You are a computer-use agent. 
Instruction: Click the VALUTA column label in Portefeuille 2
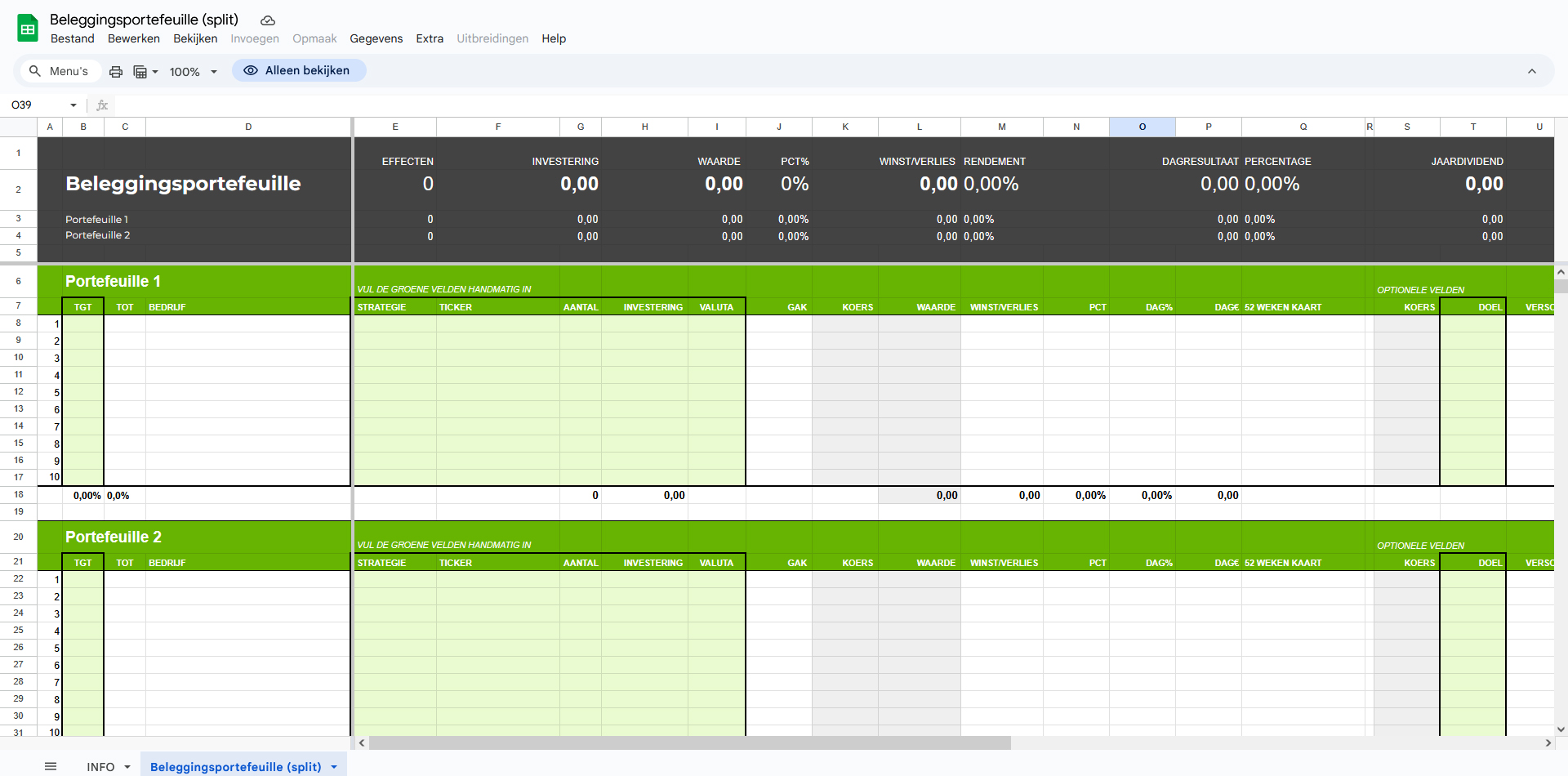coord(716,563)
